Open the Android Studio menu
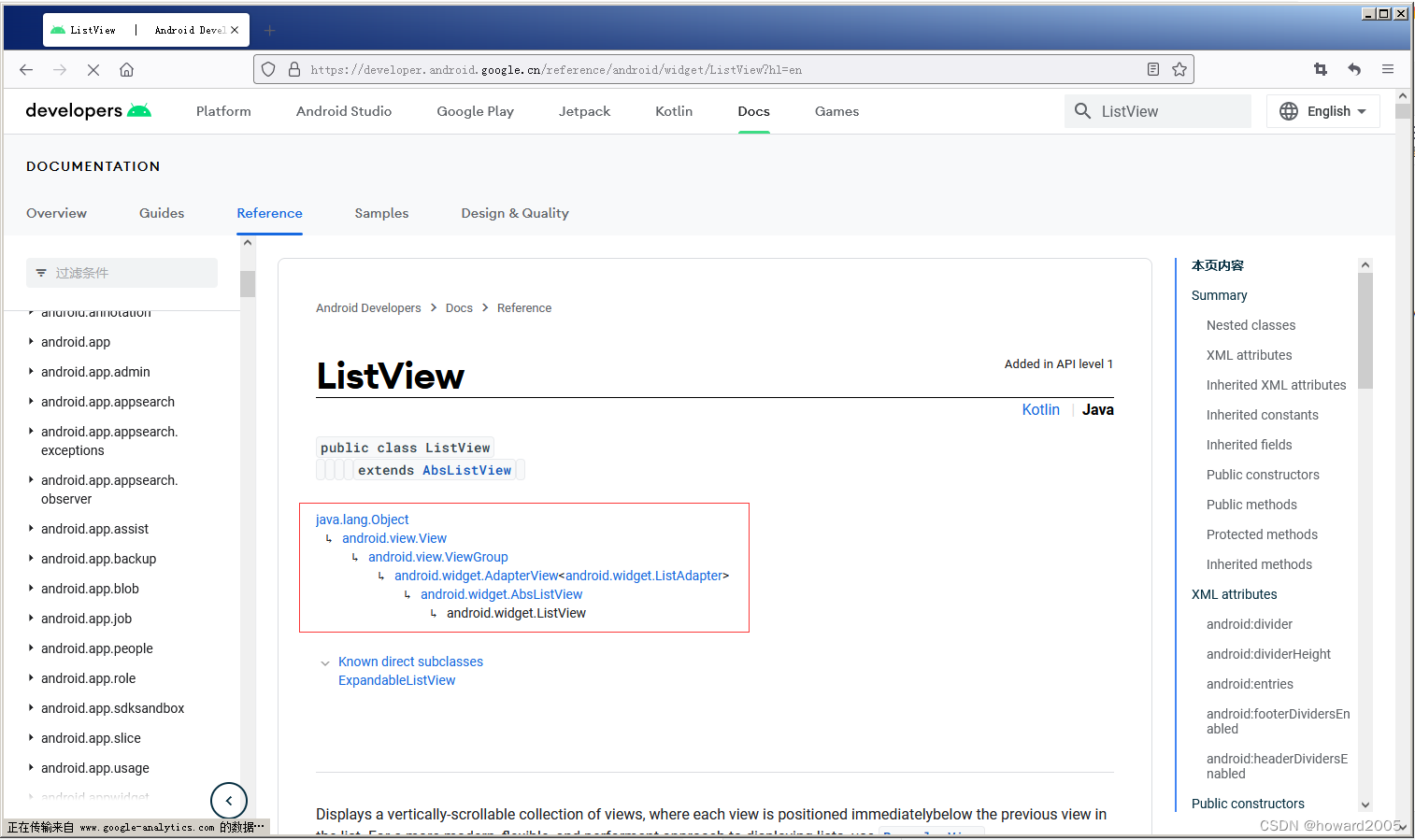Screen dimensions: 1415x840 tap(344, 111)
